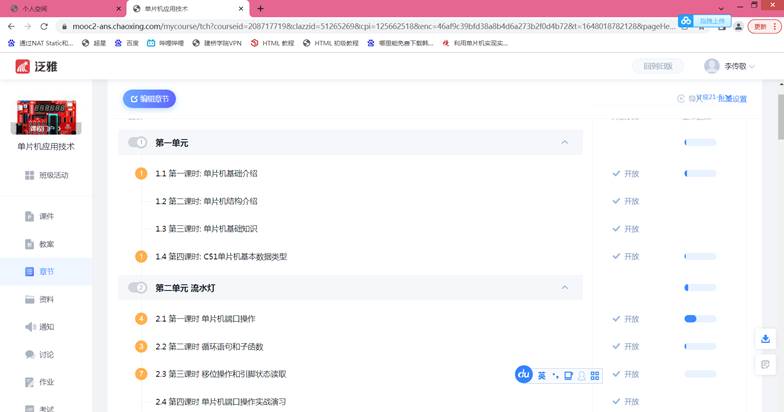This screenshot has height=412, width=784.
Task: Open chapter 1.2 第二课时 单片机结构介绍
Action: coord(206,201)
